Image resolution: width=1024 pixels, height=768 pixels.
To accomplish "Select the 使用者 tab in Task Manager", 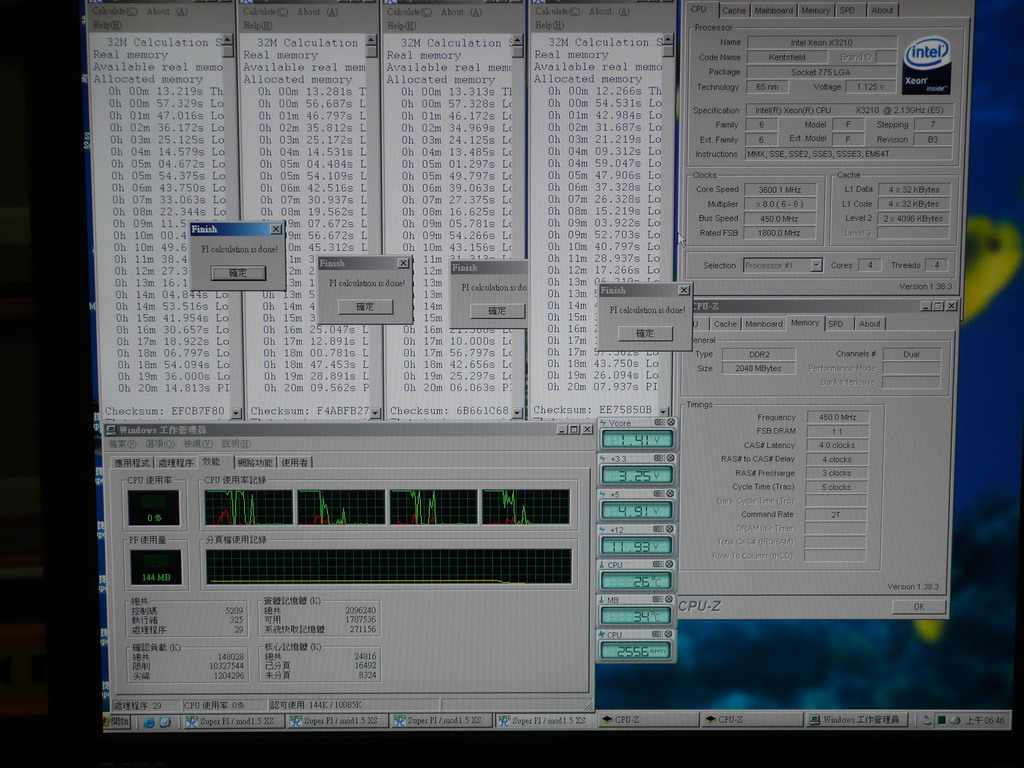I will click(x=295, y=463).
